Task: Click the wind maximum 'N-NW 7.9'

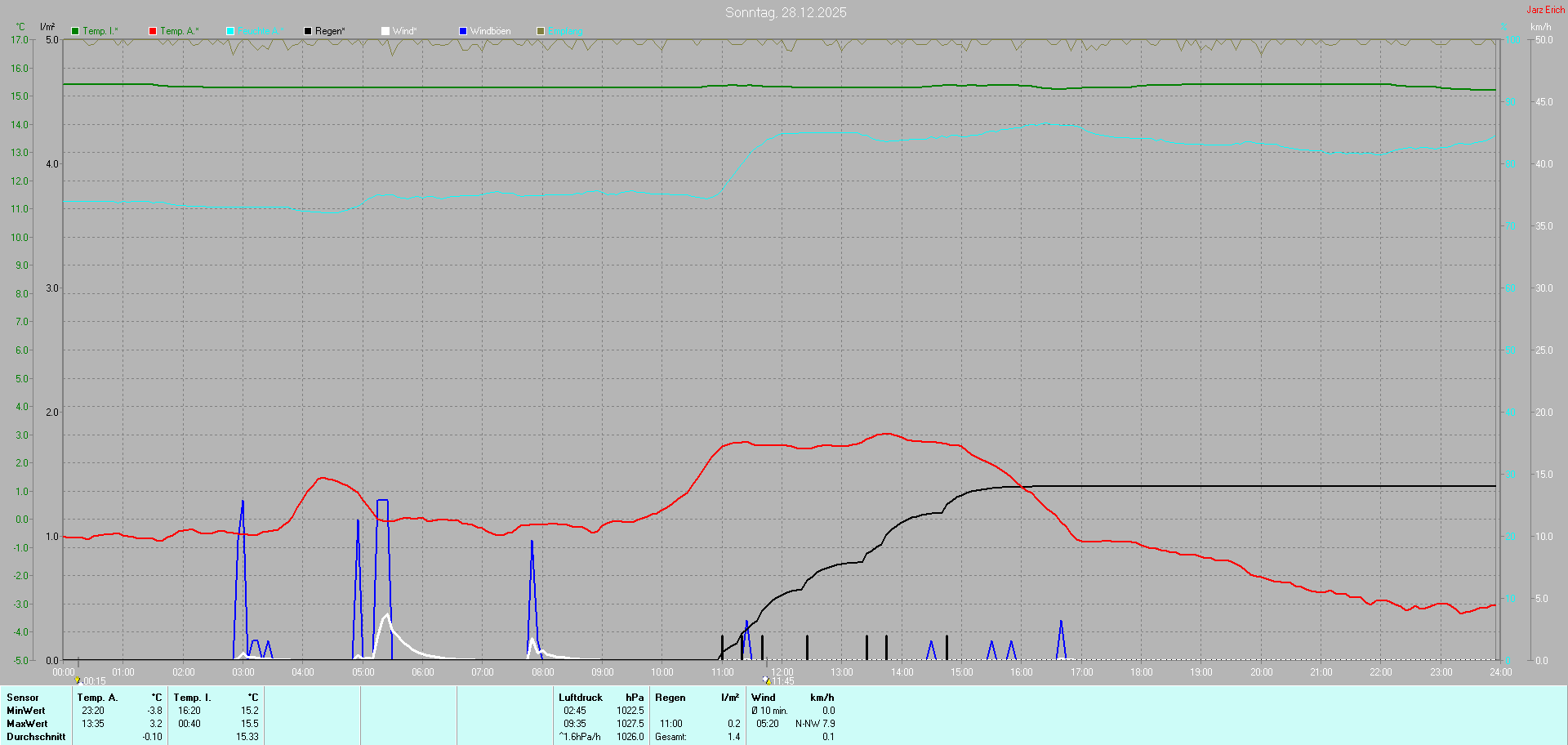Action: pyautogui.click(x=815, y=724)
